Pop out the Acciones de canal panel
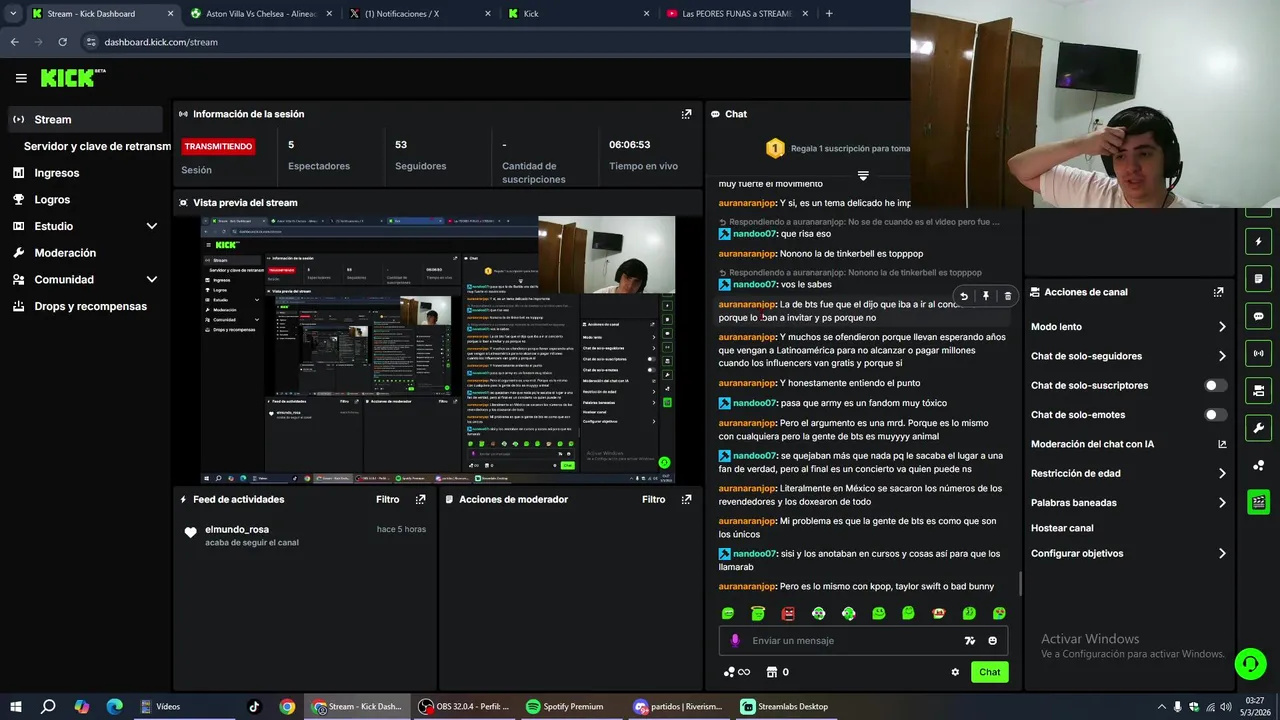The image size is (1280, 720). [x=1218, y=292]
